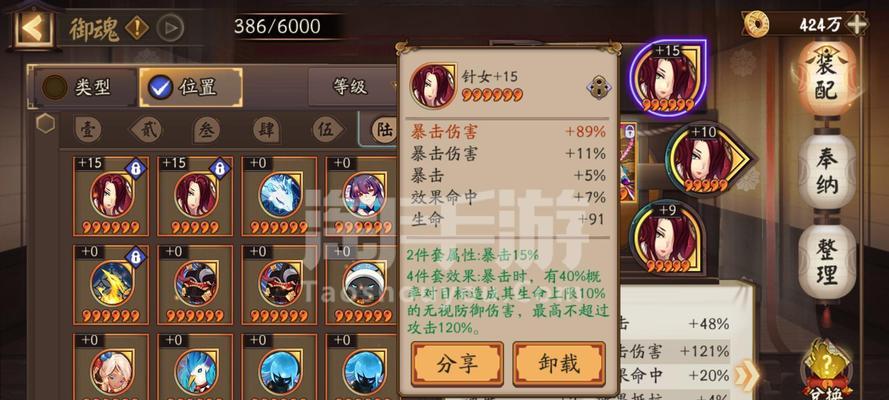
Task: Select the golden lightning soul icon
Action: [112, 283]
